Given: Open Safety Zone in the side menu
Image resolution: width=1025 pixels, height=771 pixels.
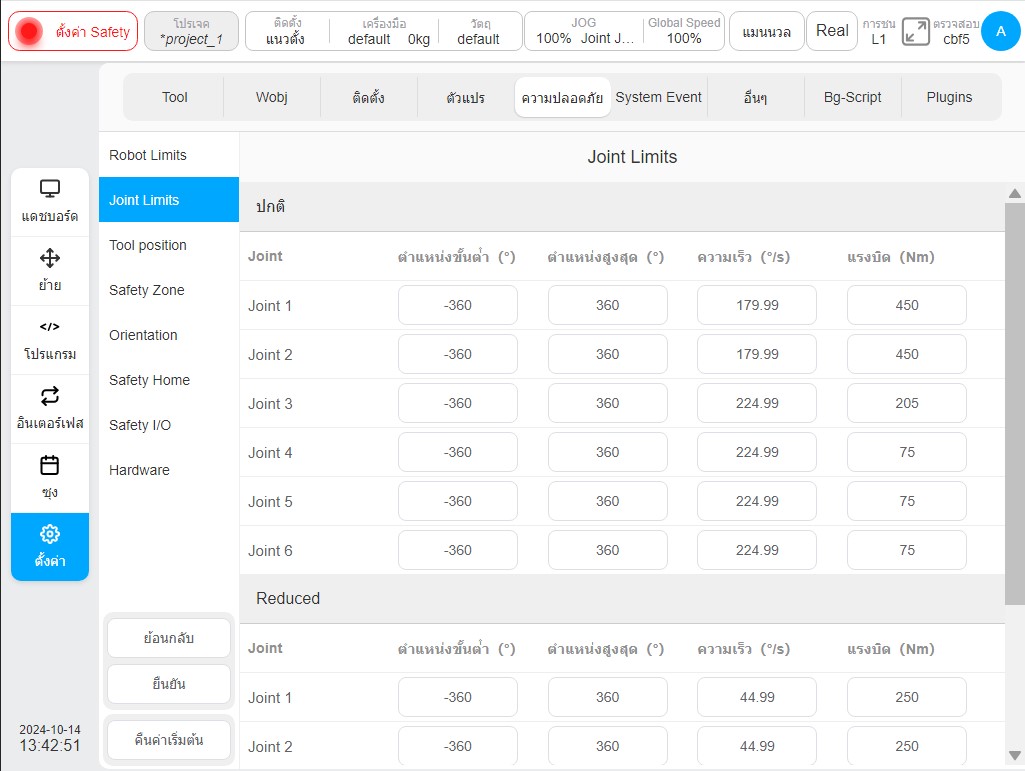Looking at the screenshot, I should pyautogui.click(x=169, y=290).
